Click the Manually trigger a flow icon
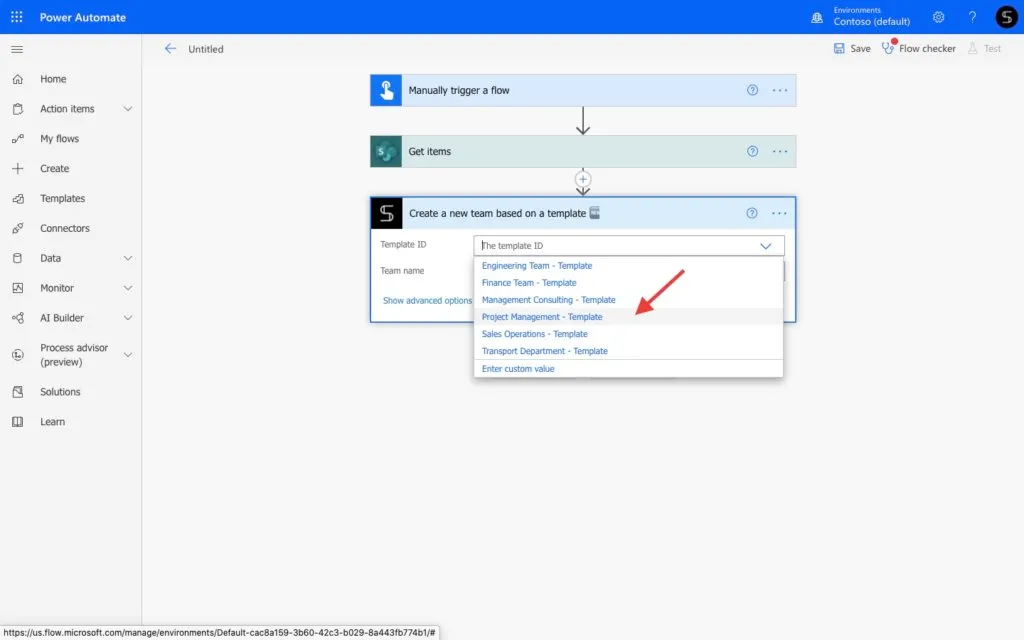The image size is (1024, 640). [386, 90]
